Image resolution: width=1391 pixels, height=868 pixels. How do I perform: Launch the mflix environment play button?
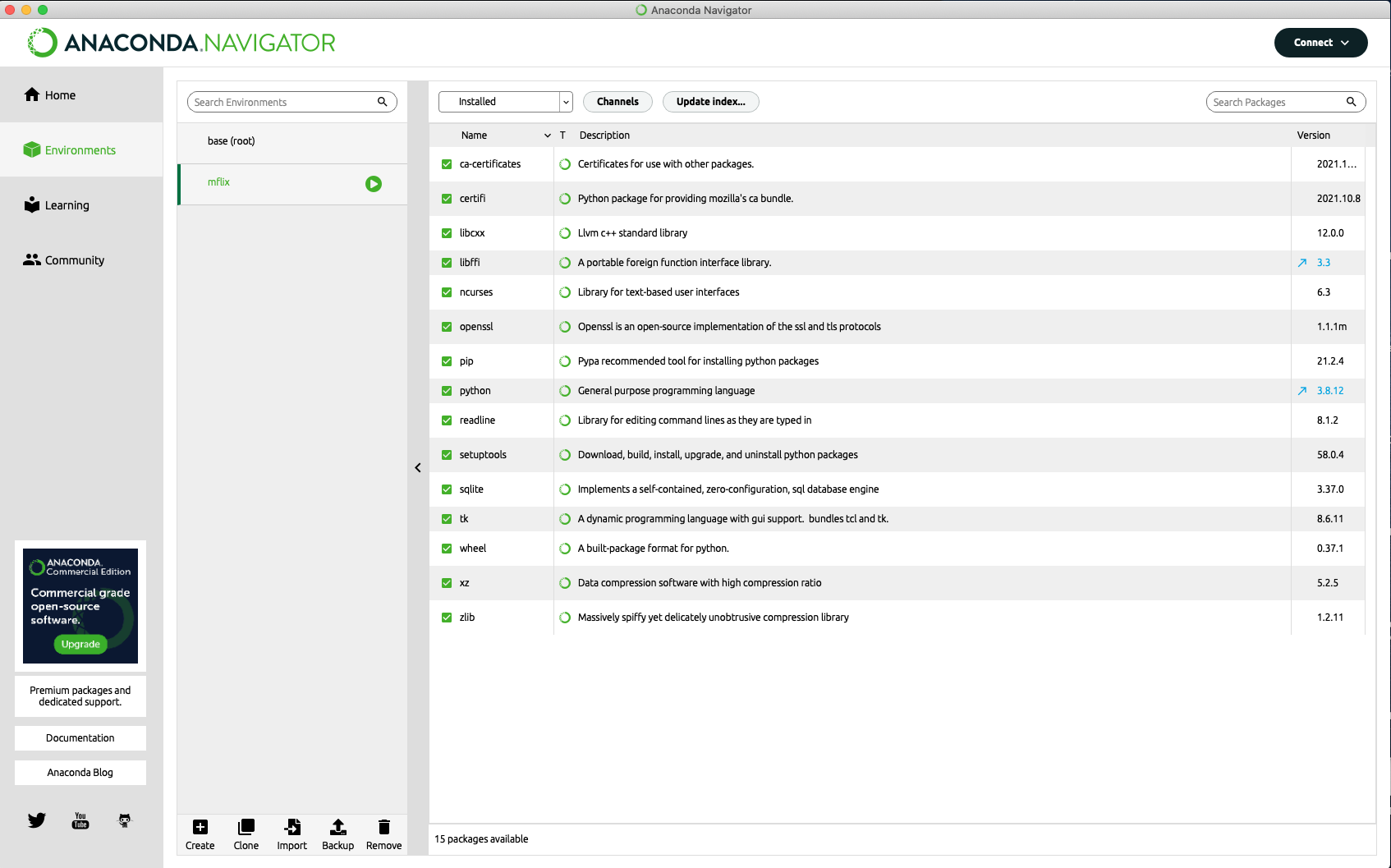[x=374, y=184]
